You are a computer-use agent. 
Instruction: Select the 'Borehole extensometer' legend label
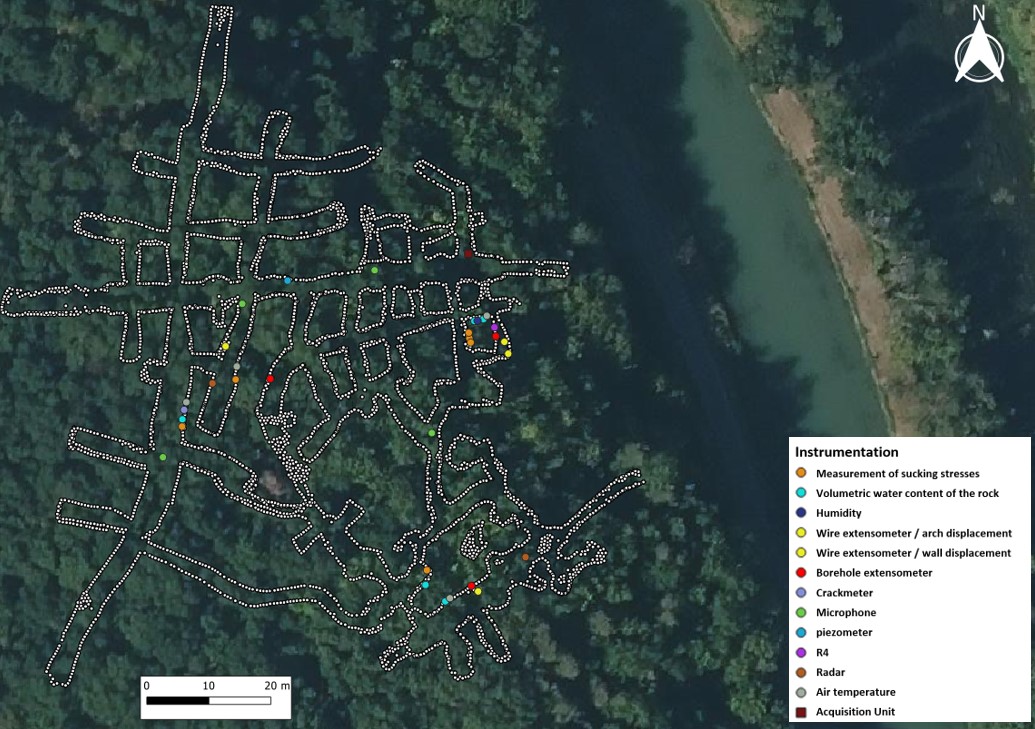[874, 573]
